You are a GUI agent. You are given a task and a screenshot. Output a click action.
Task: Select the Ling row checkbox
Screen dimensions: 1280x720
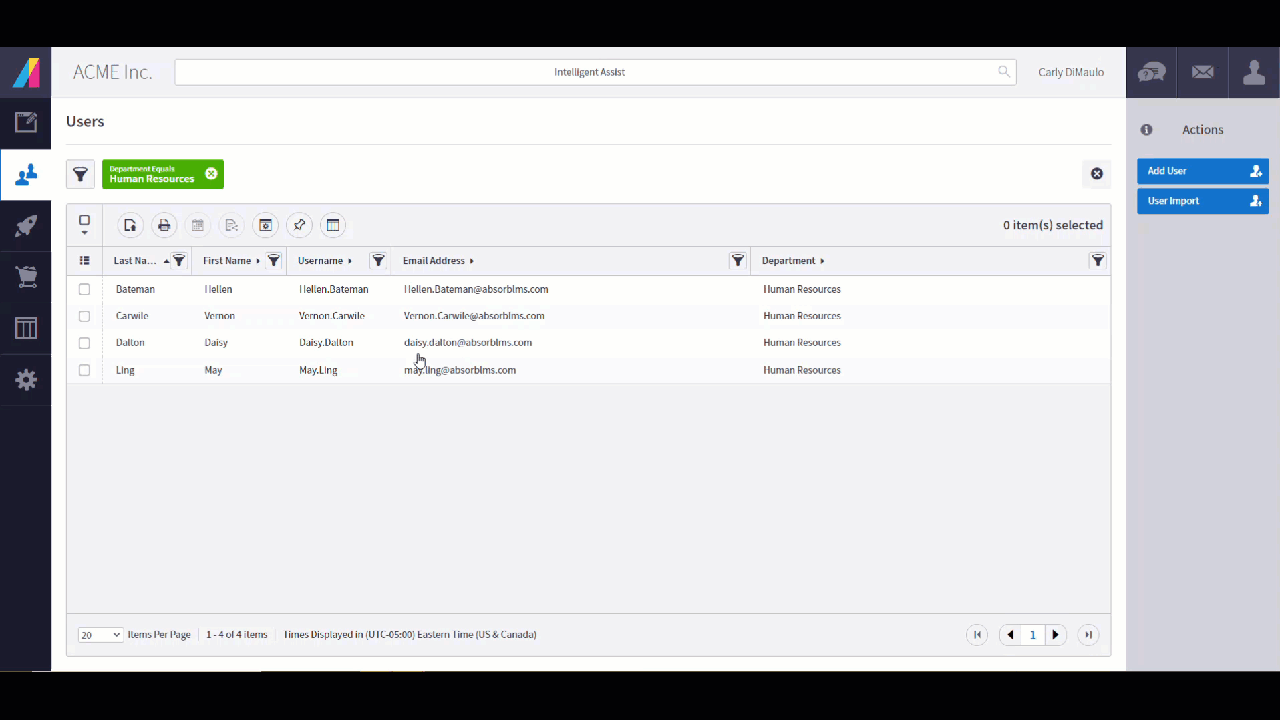click(84, 370)
